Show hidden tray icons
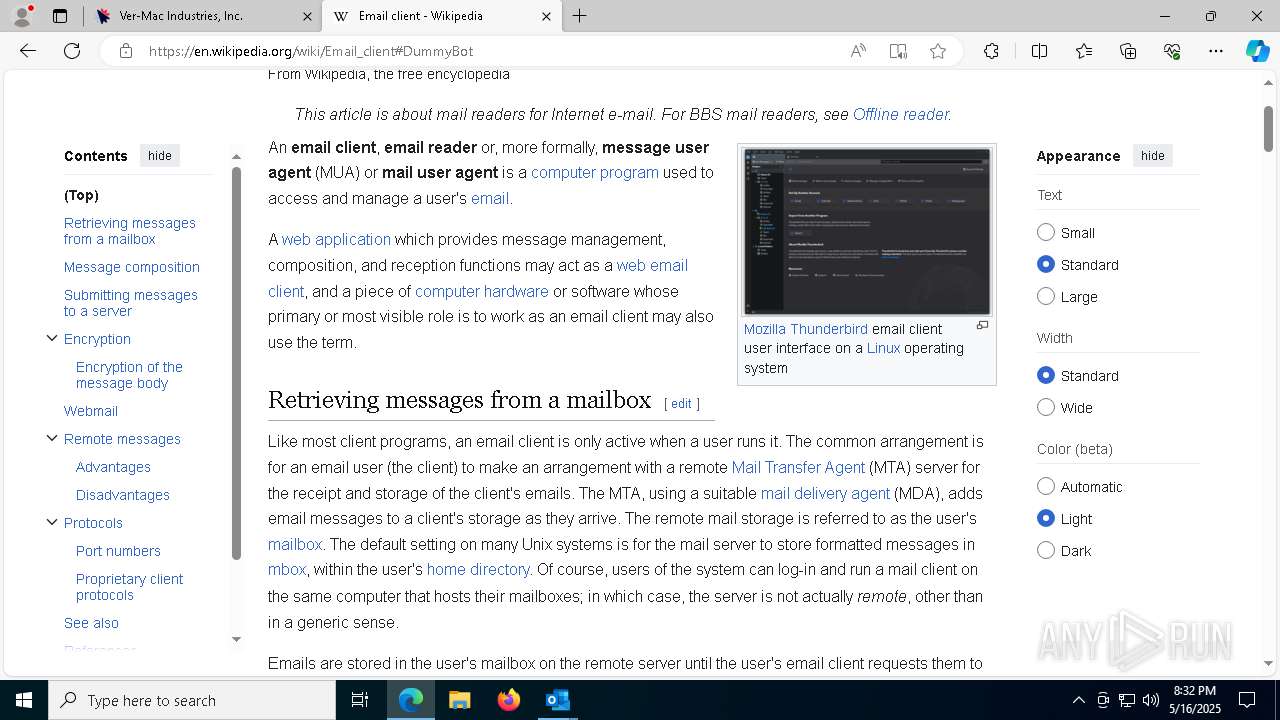The width and height of the screenshot is (1280, 720). click(1078, 700)
